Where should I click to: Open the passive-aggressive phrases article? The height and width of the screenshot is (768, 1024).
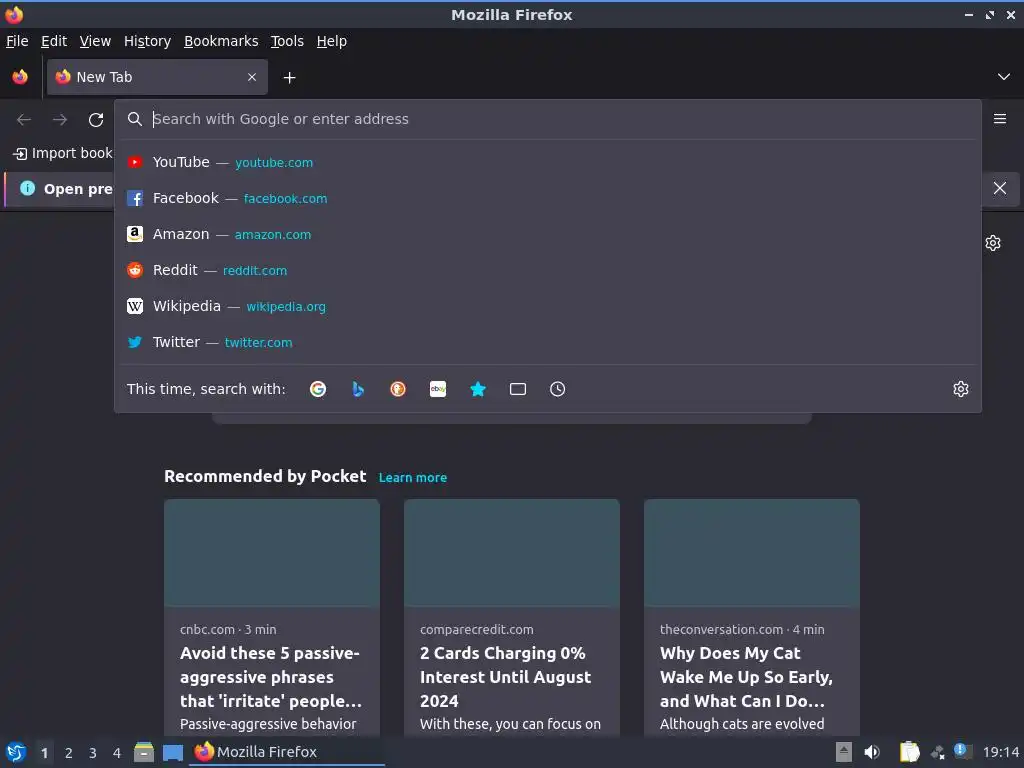270,677
